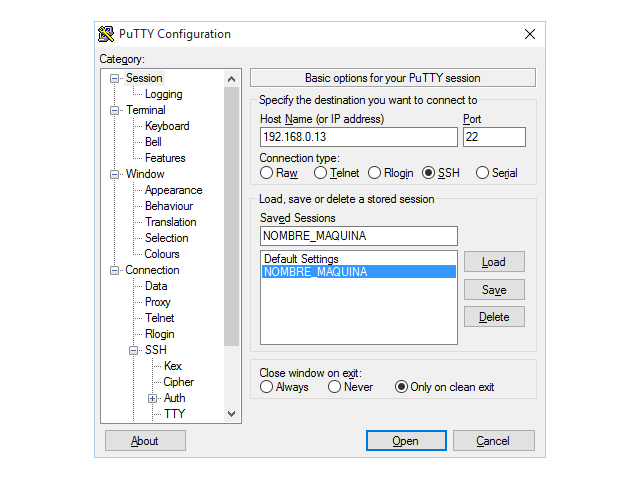Click the About button
The height and width of the screenshot is (480, 640).
[x=145, y=441]
